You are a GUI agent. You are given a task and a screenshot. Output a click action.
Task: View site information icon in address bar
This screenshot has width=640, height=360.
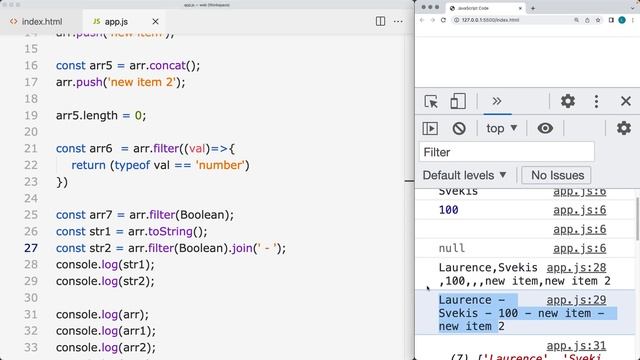pos(457,20)
